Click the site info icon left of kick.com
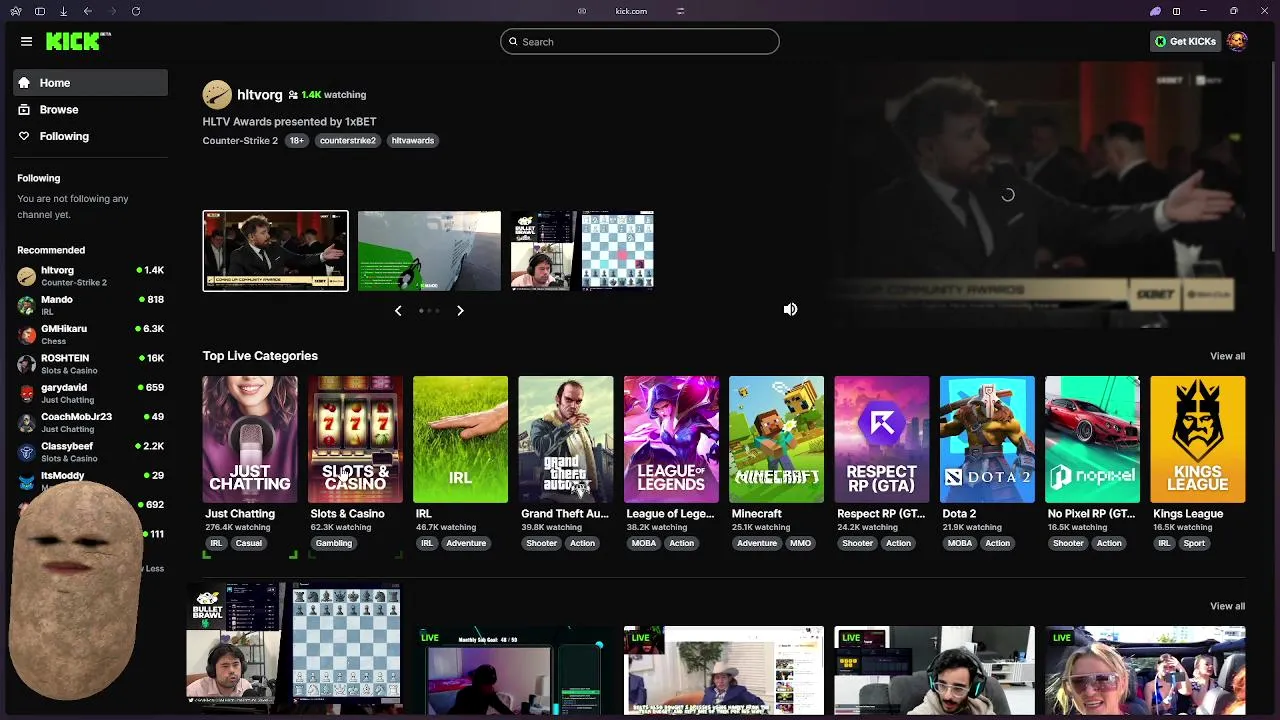 click(x=581, y=11)
